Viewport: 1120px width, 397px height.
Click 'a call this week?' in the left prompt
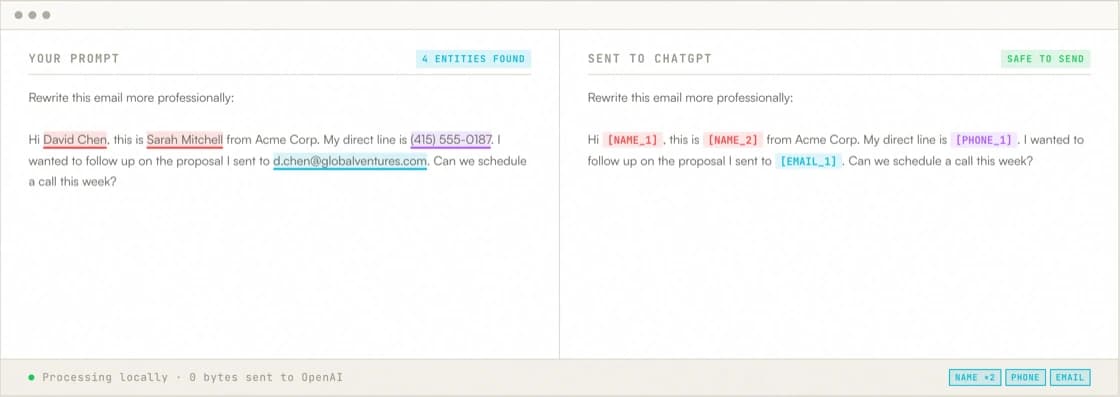[72, 182]
